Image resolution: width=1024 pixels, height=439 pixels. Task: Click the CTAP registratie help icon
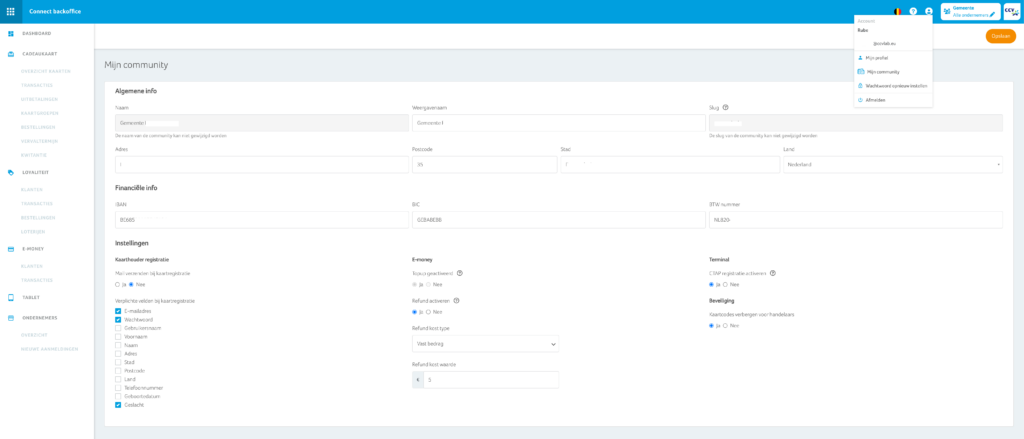[773, 273]
